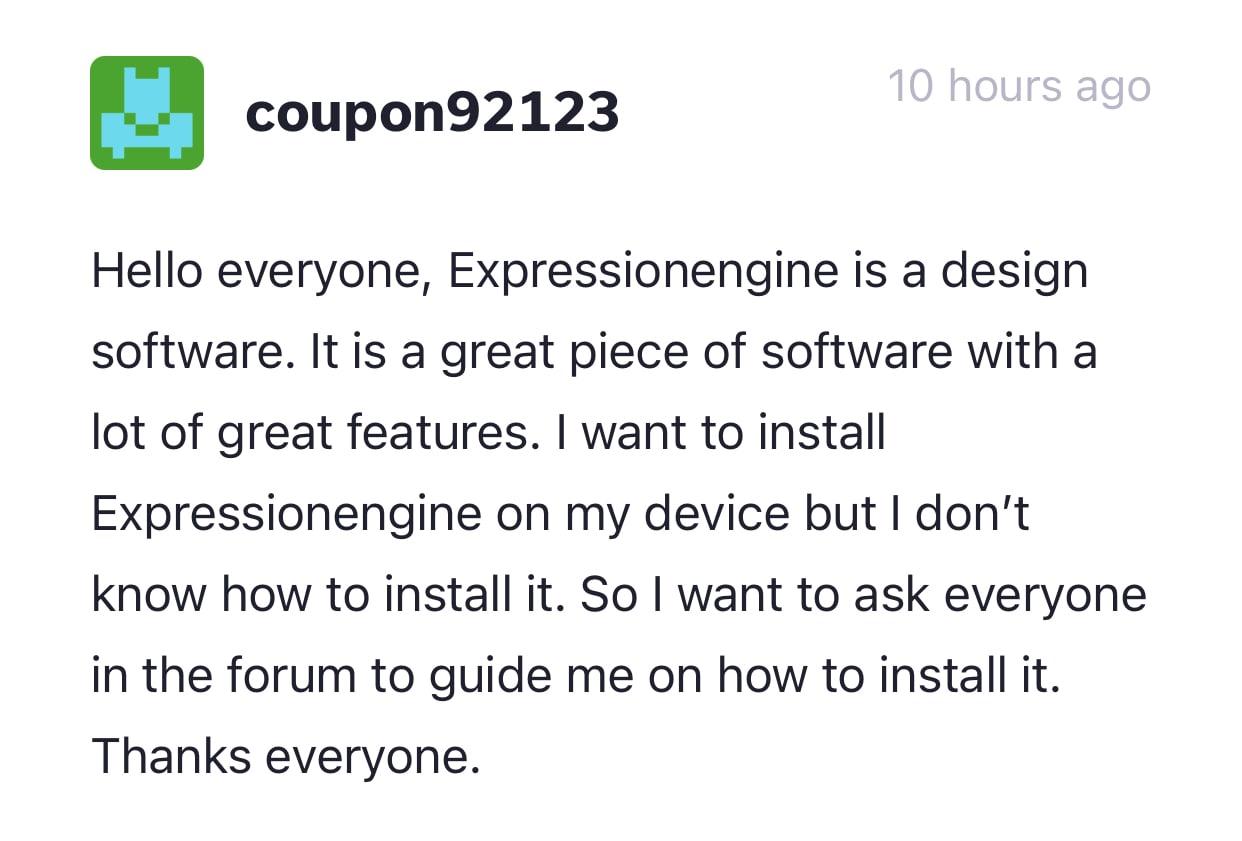The image size is (1242, 841).
Task: Click "Expressionengine" starting the fourth line
Action: click(287, 515)
